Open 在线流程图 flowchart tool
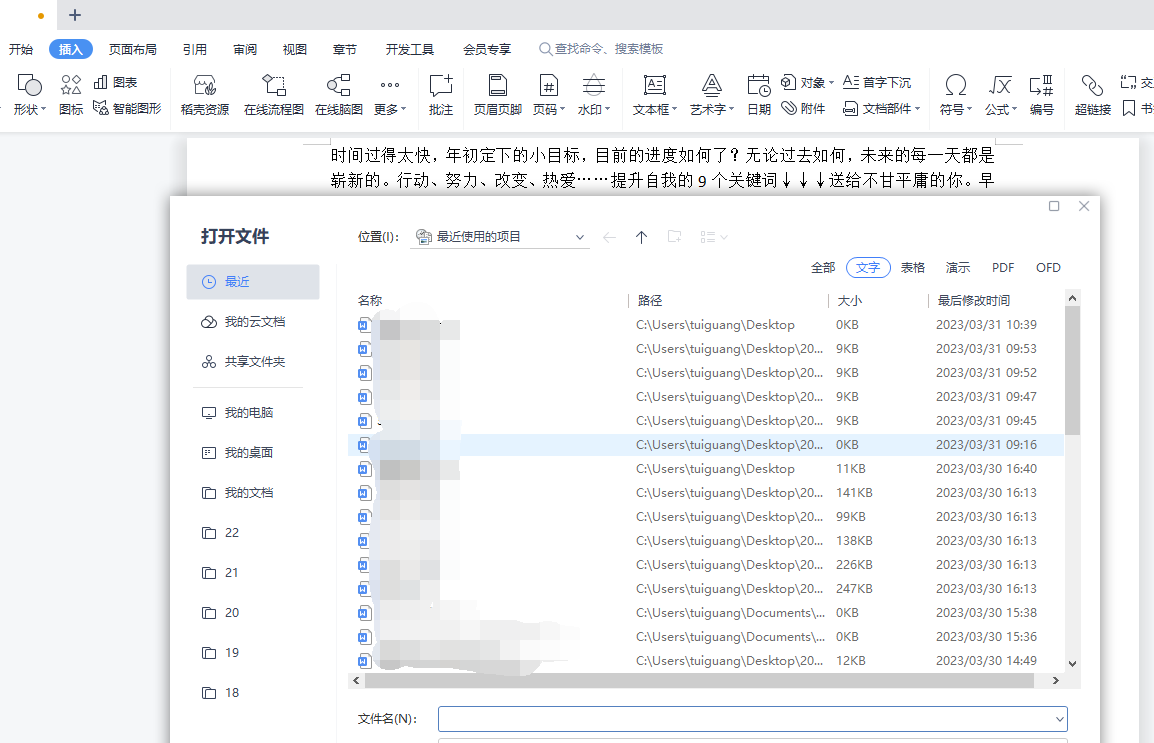Viewport: 1154px width, 743px height. (x=274, y=95)
